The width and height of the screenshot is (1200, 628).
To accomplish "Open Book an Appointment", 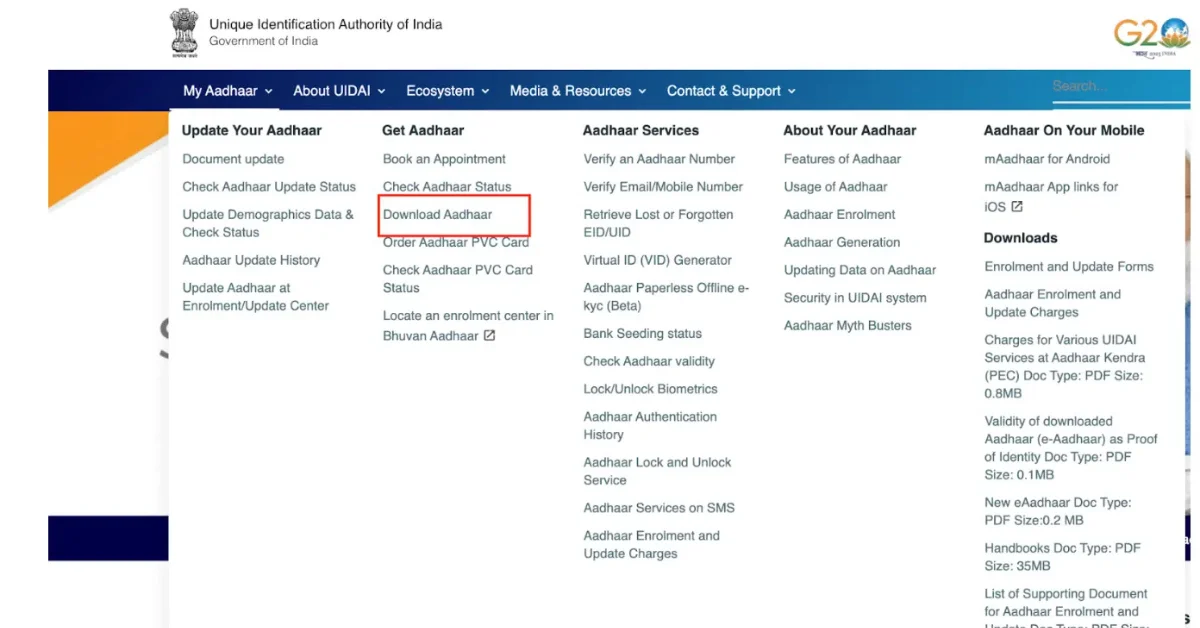I will click(x=444, y=158).
